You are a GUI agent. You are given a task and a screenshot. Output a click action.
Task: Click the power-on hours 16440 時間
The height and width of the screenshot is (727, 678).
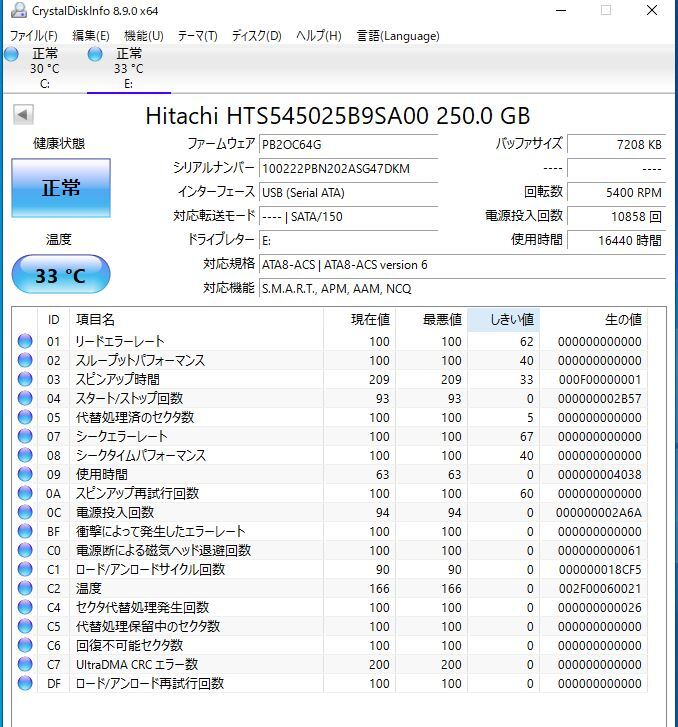pyautogui.click(x=616, y=241)
